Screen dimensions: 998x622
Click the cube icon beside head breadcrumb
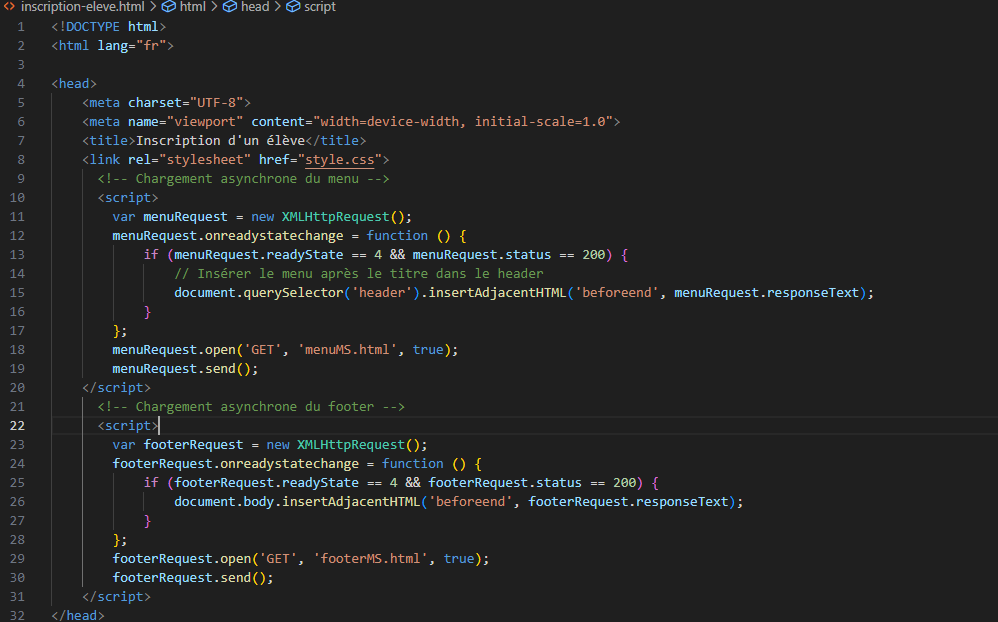[230, 7]
